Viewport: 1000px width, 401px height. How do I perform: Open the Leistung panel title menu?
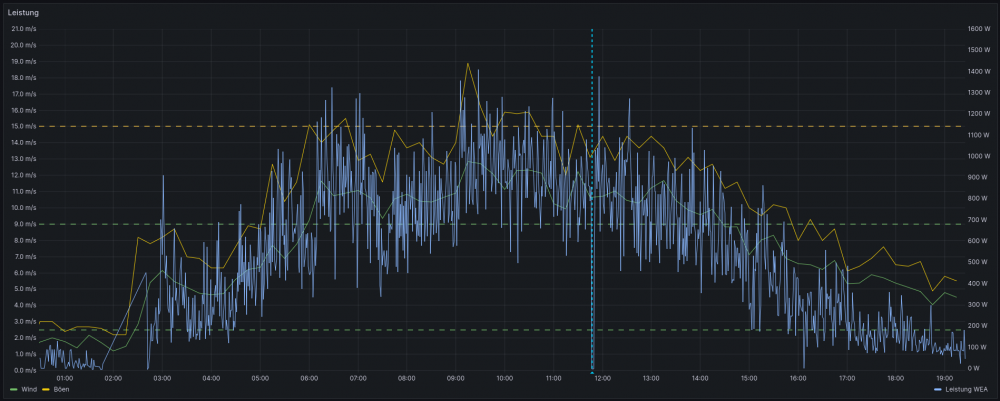click(23, 12)
